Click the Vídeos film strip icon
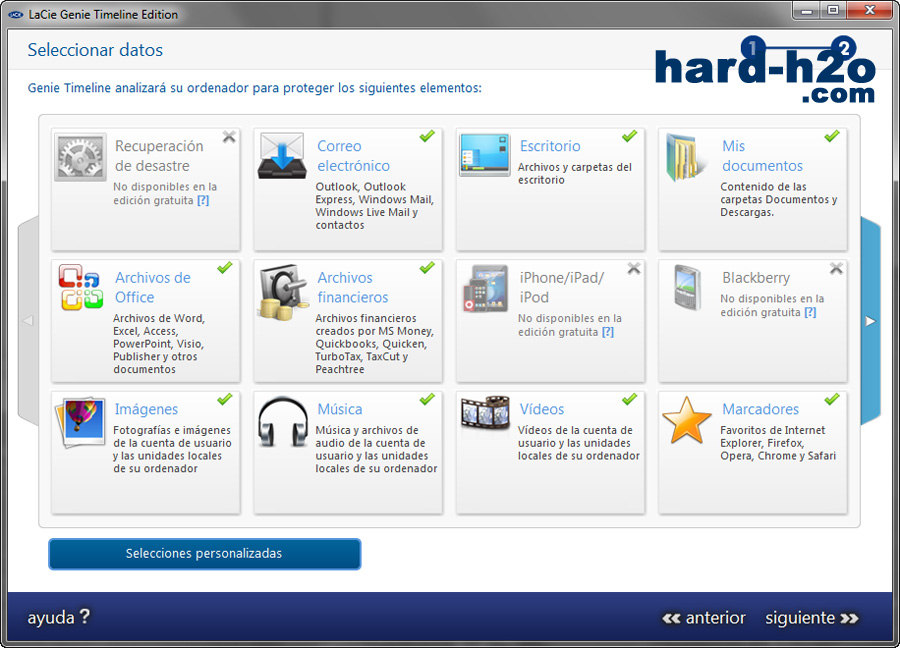The height and width of the screenshot is (648, 900). click(x=485, y=413)
